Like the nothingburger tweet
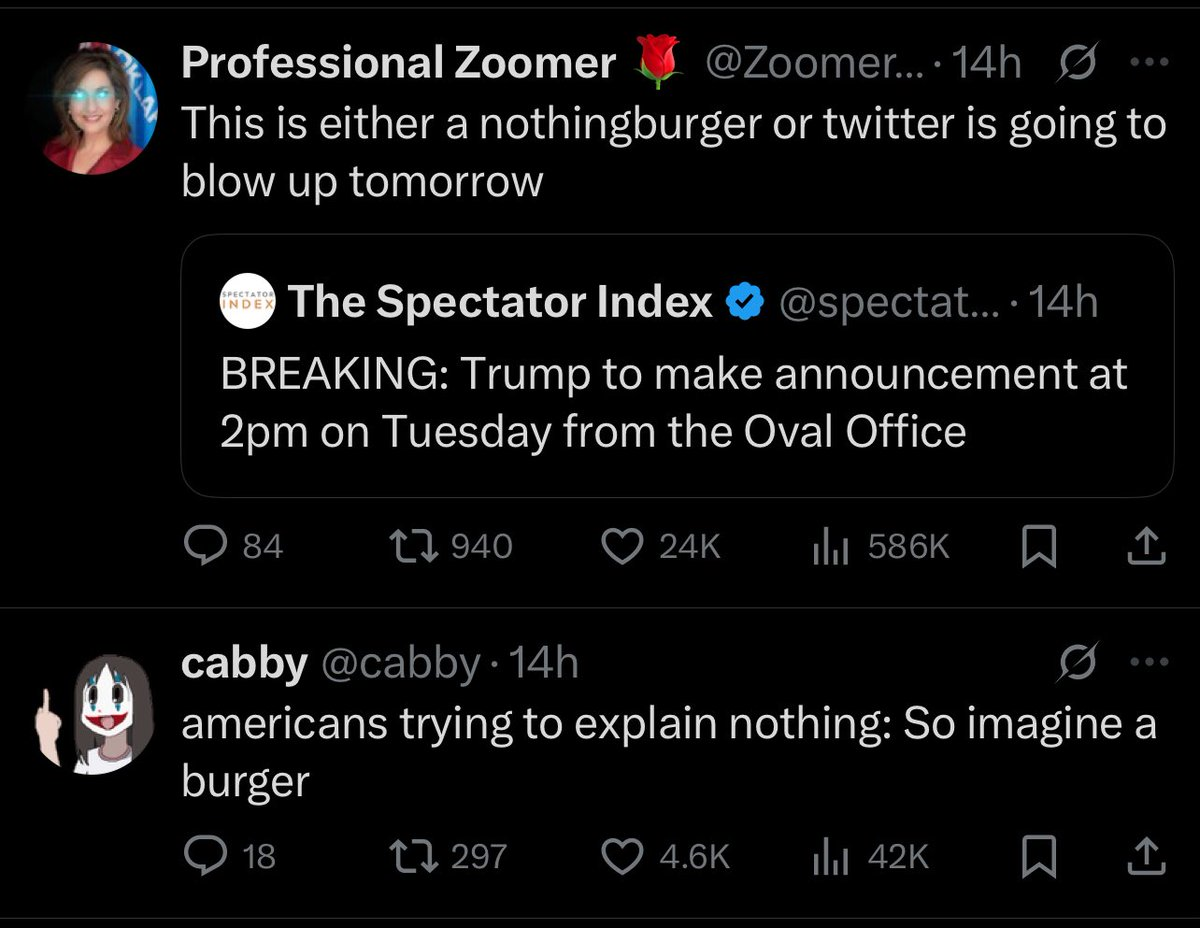Image resolution: width=1200 pixels, height=928 pixels. pos(626,546)
